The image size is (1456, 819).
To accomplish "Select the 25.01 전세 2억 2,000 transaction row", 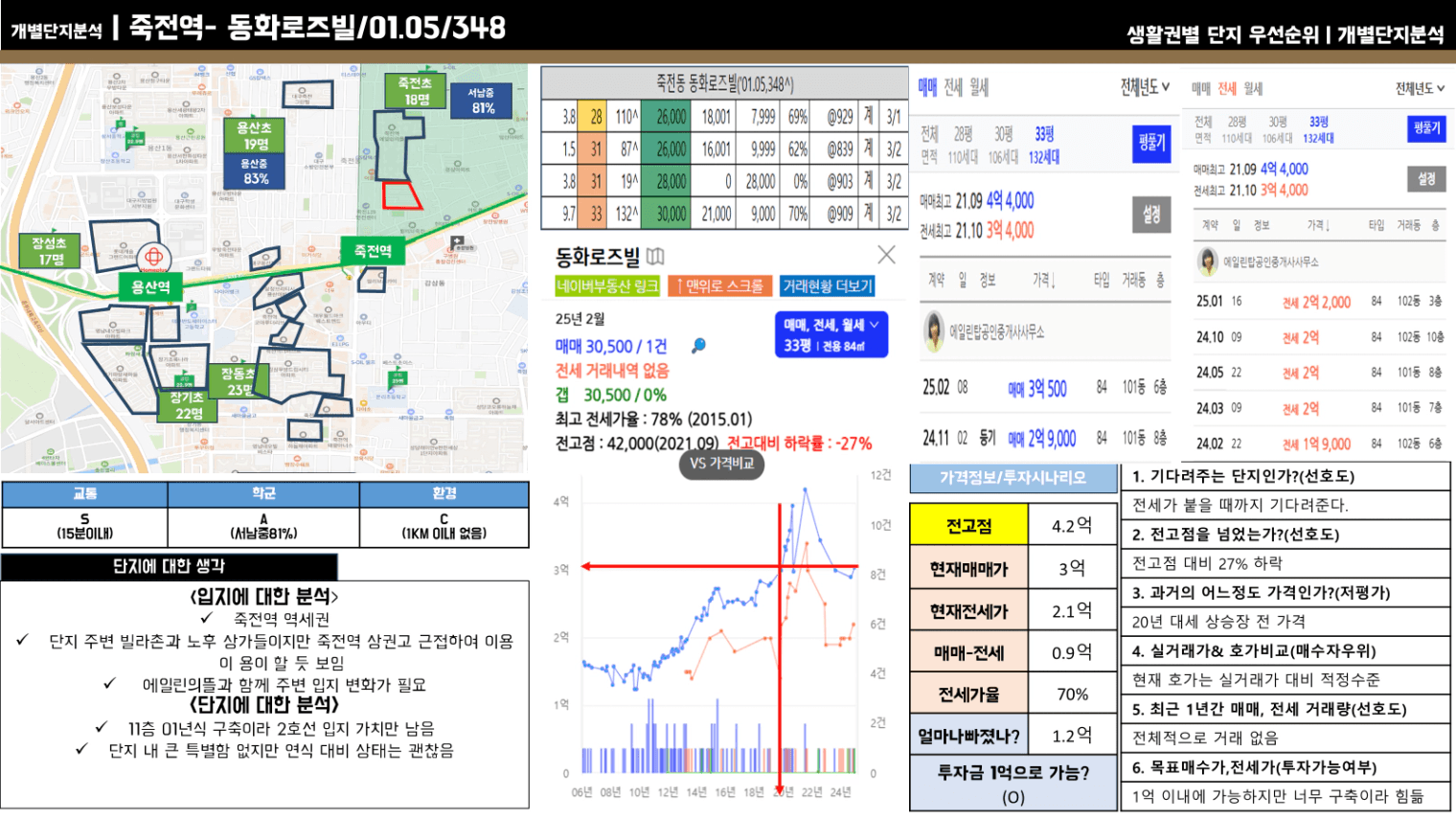I will pos(1320,302).
